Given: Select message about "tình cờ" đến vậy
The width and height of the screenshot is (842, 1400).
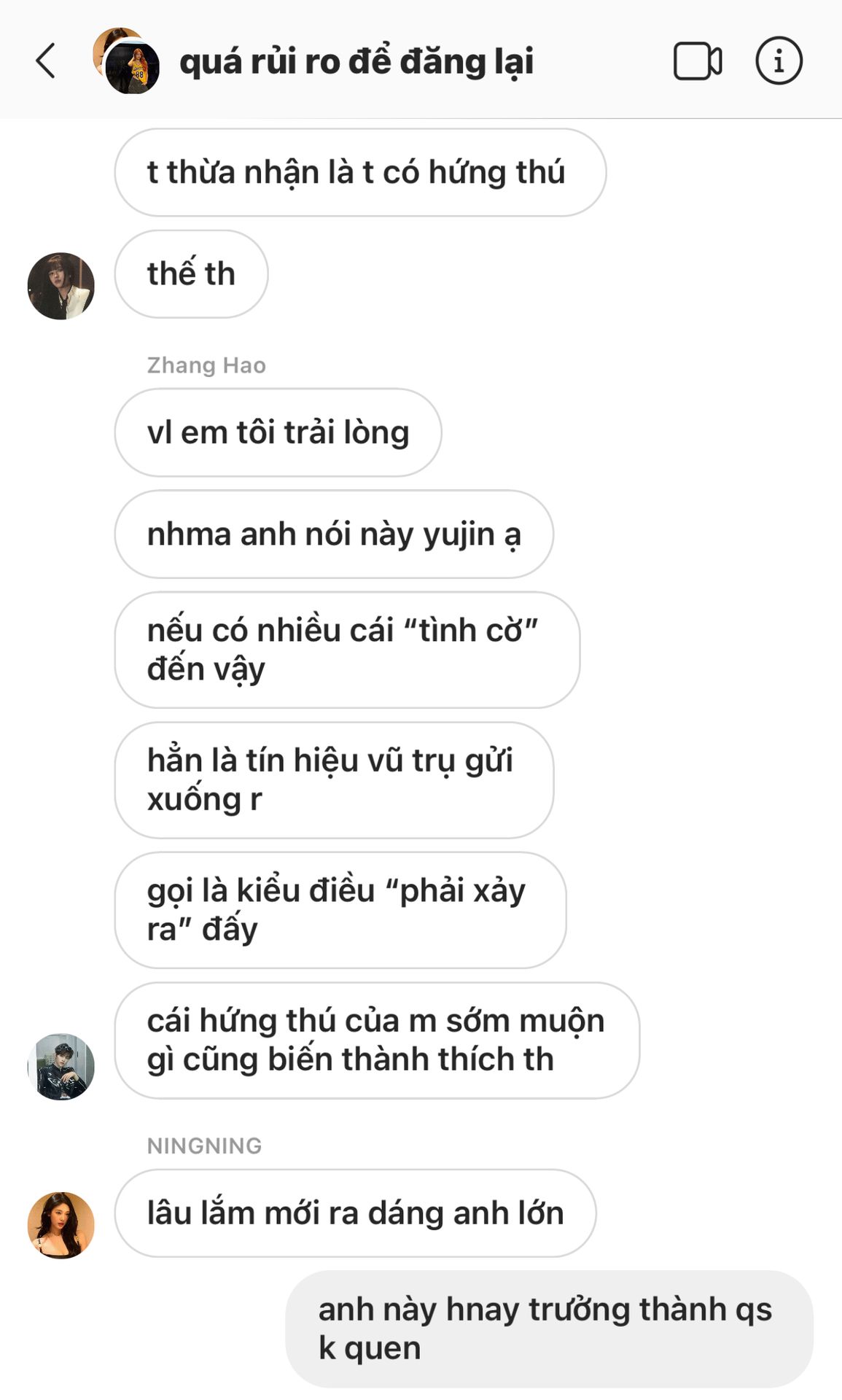Looking at the screenshot, I should 347,649.
